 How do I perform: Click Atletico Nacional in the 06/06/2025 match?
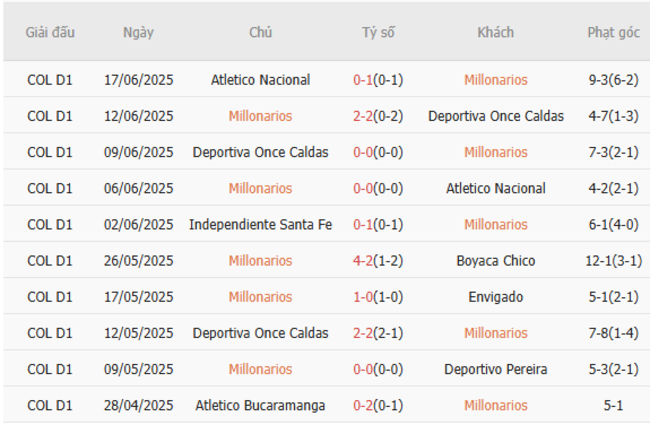pyautogui.click(x=495, y=188)
